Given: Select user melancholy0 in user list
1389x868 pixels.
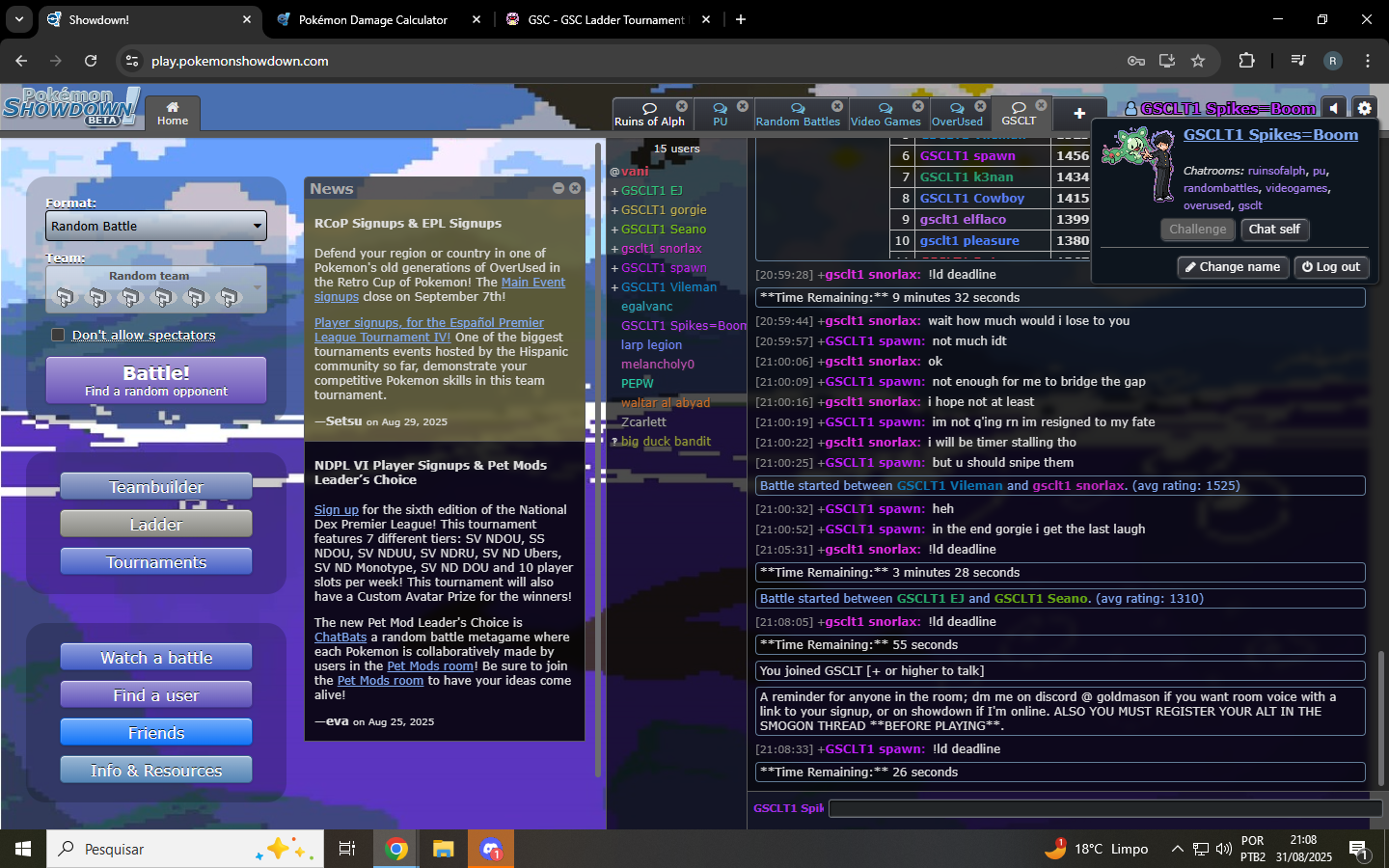Looking at the screenshot, I should 658,364.
